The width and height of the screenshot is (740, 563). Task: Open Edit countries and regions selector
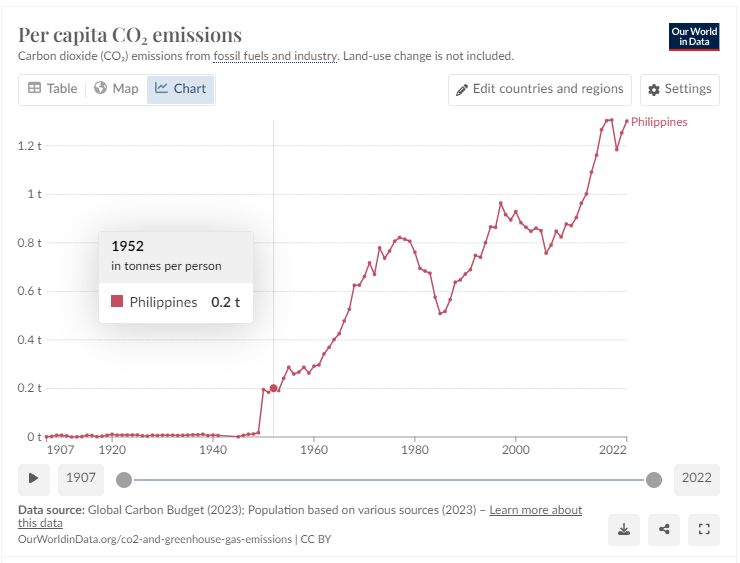pos(540,89)
